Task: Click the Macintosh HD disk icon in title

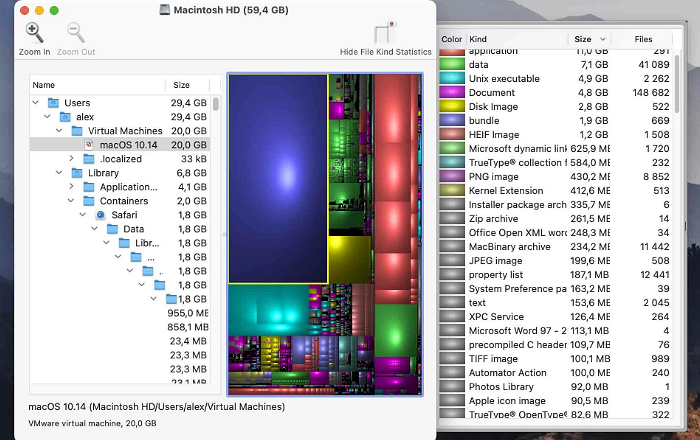Action: 165,9
